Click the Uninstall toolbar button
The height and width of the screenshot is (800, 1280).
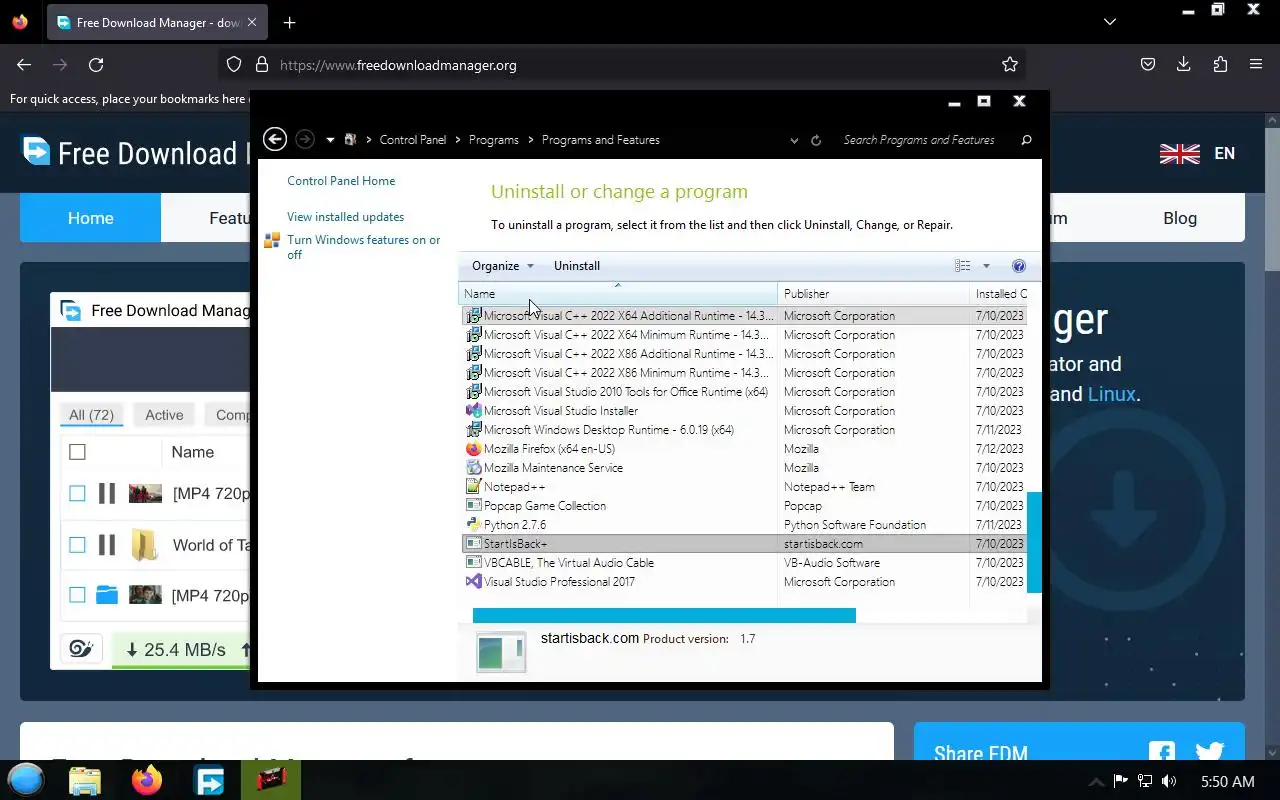tap(577, 266)
